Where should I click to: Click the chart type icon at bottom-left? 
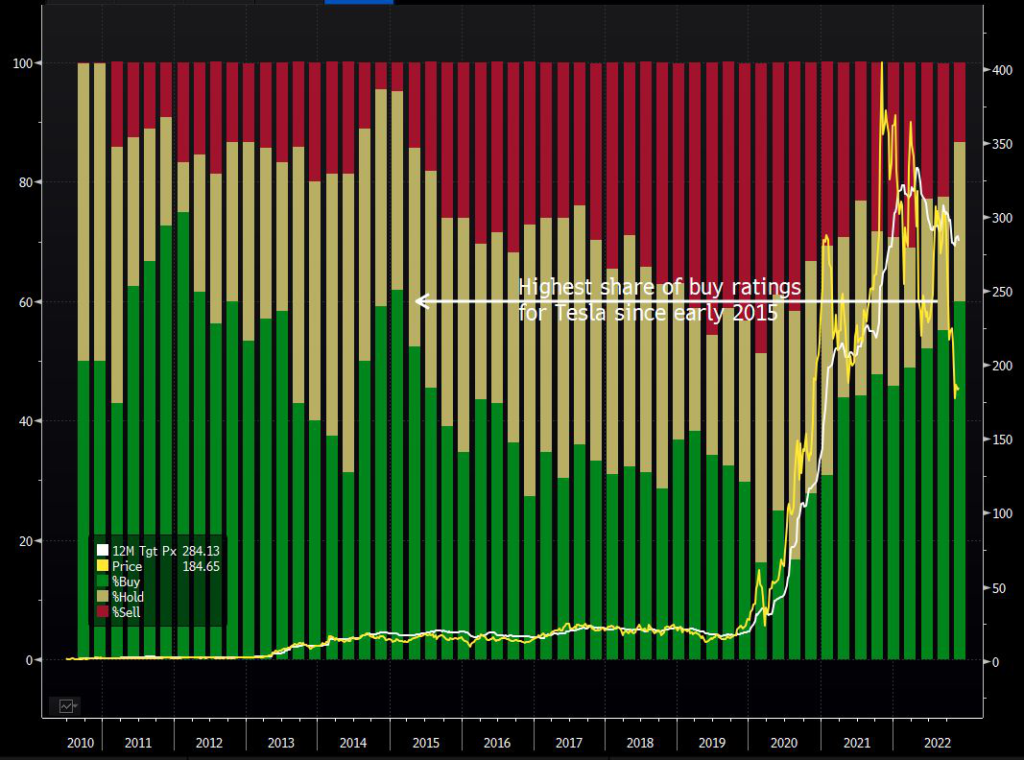66,706
